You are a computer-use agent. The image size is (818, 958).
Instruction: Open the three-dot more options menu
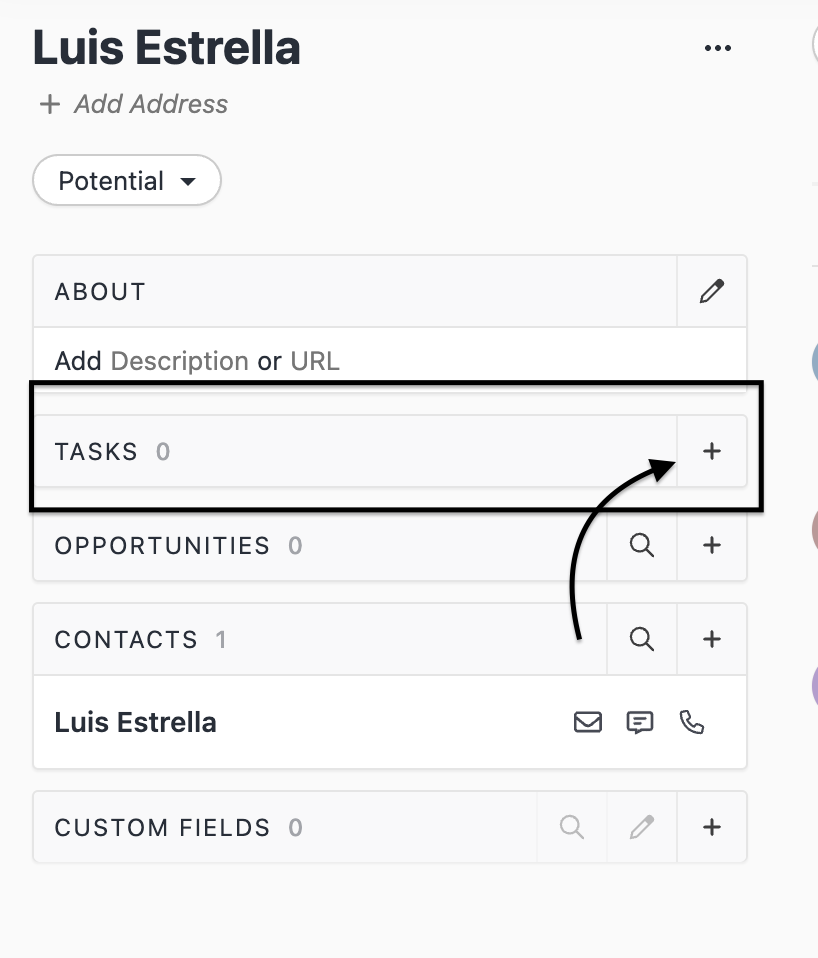(718, 48)
